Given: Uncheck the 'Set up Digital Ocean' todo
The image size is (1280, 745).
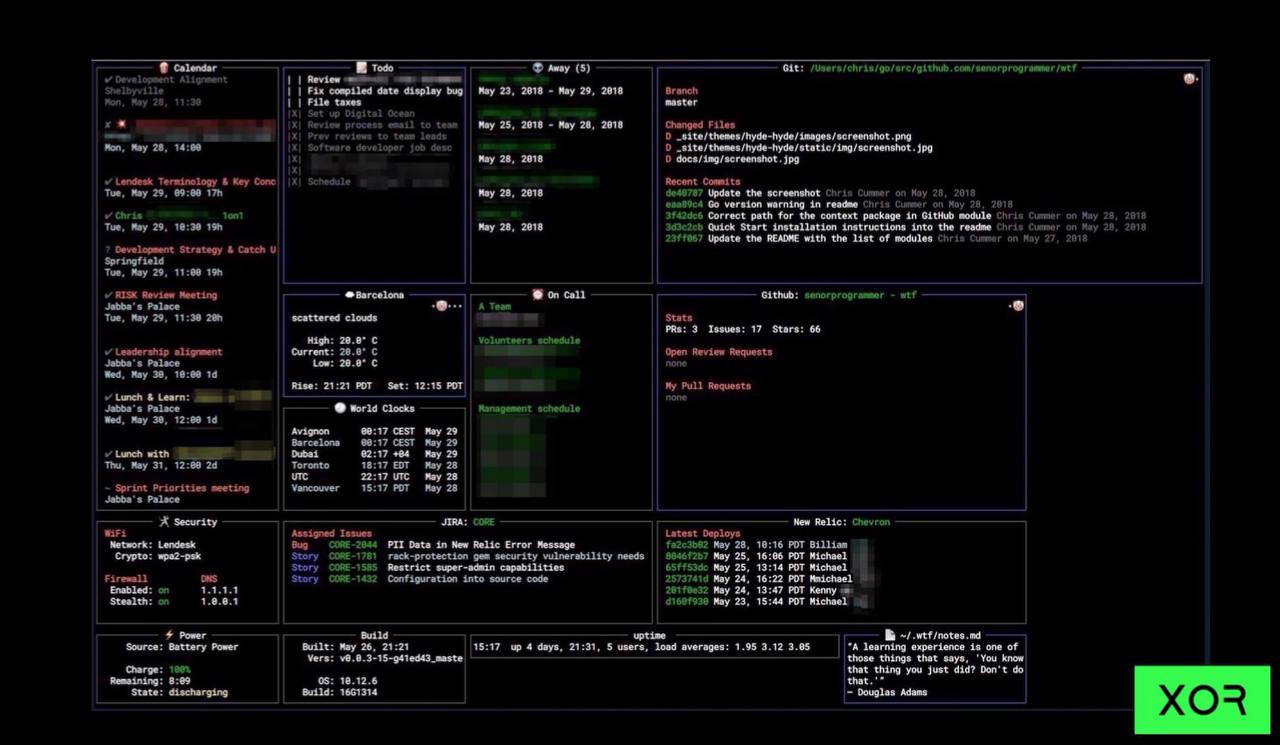Looking at the screenshot, I should coord(294,114).
